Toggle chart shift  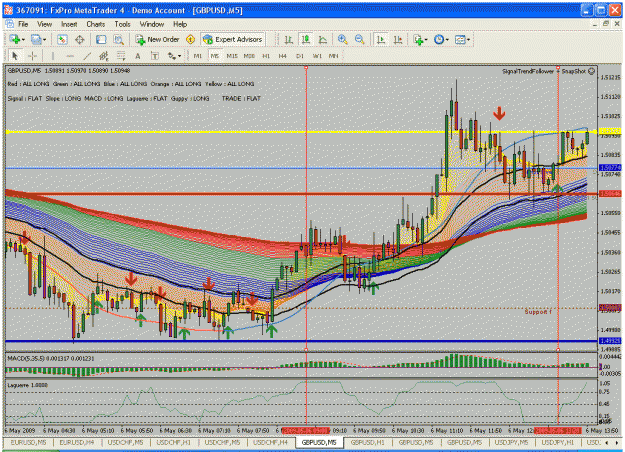point(398,39)
